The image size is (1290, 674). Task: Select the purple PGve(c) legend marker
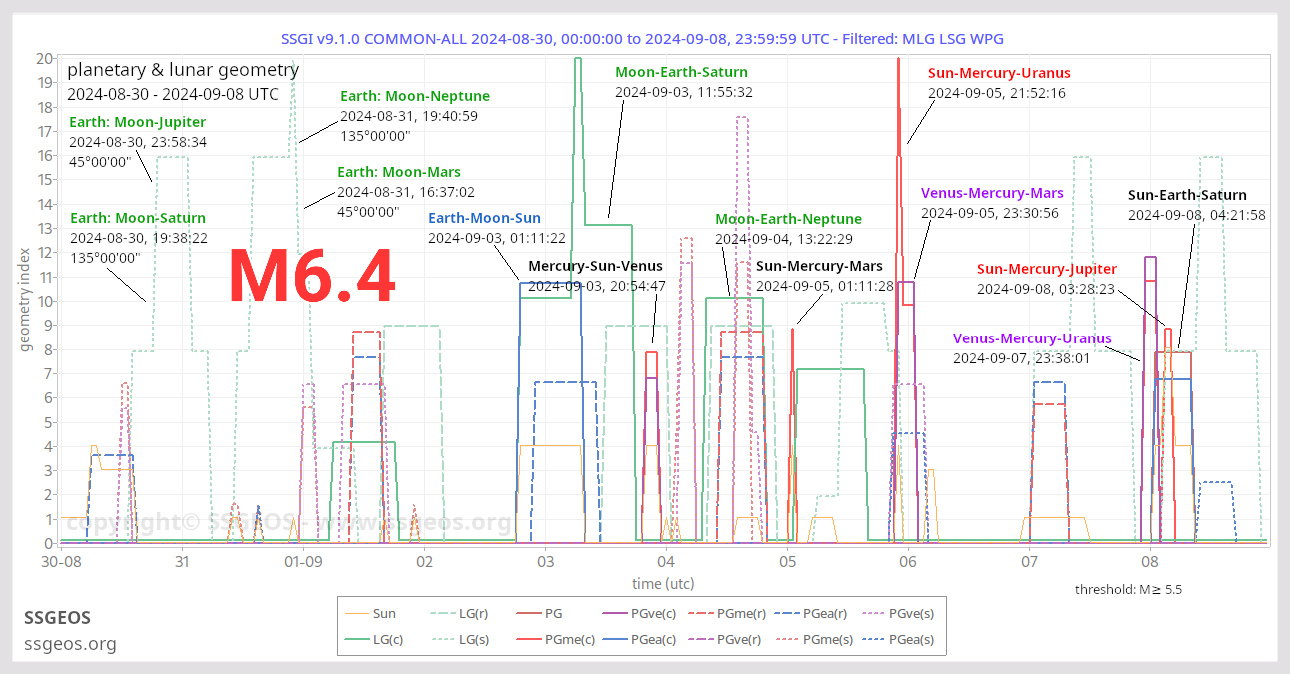(x=616, y=613)
